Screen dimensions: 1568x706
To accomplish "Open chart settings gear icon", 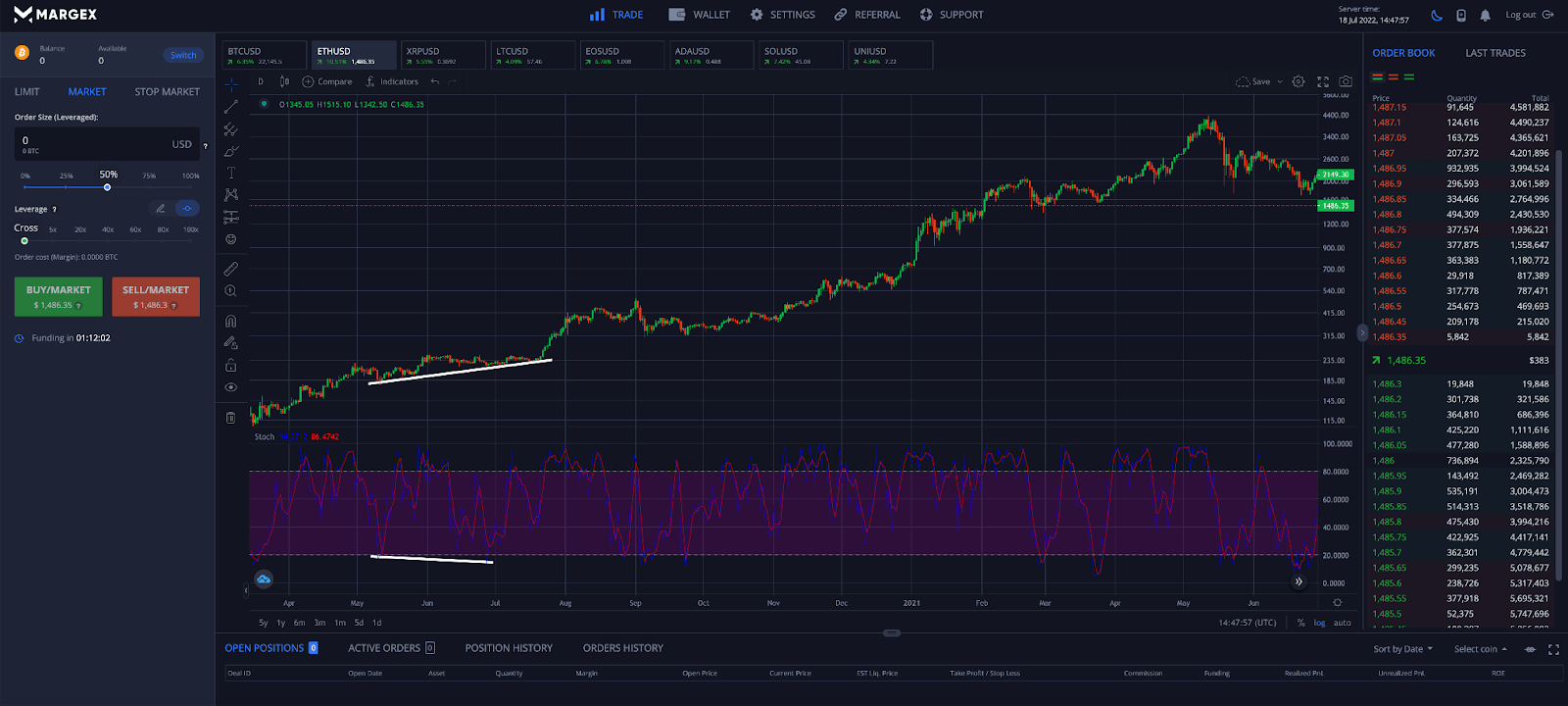I will (x=1298, y=81).
